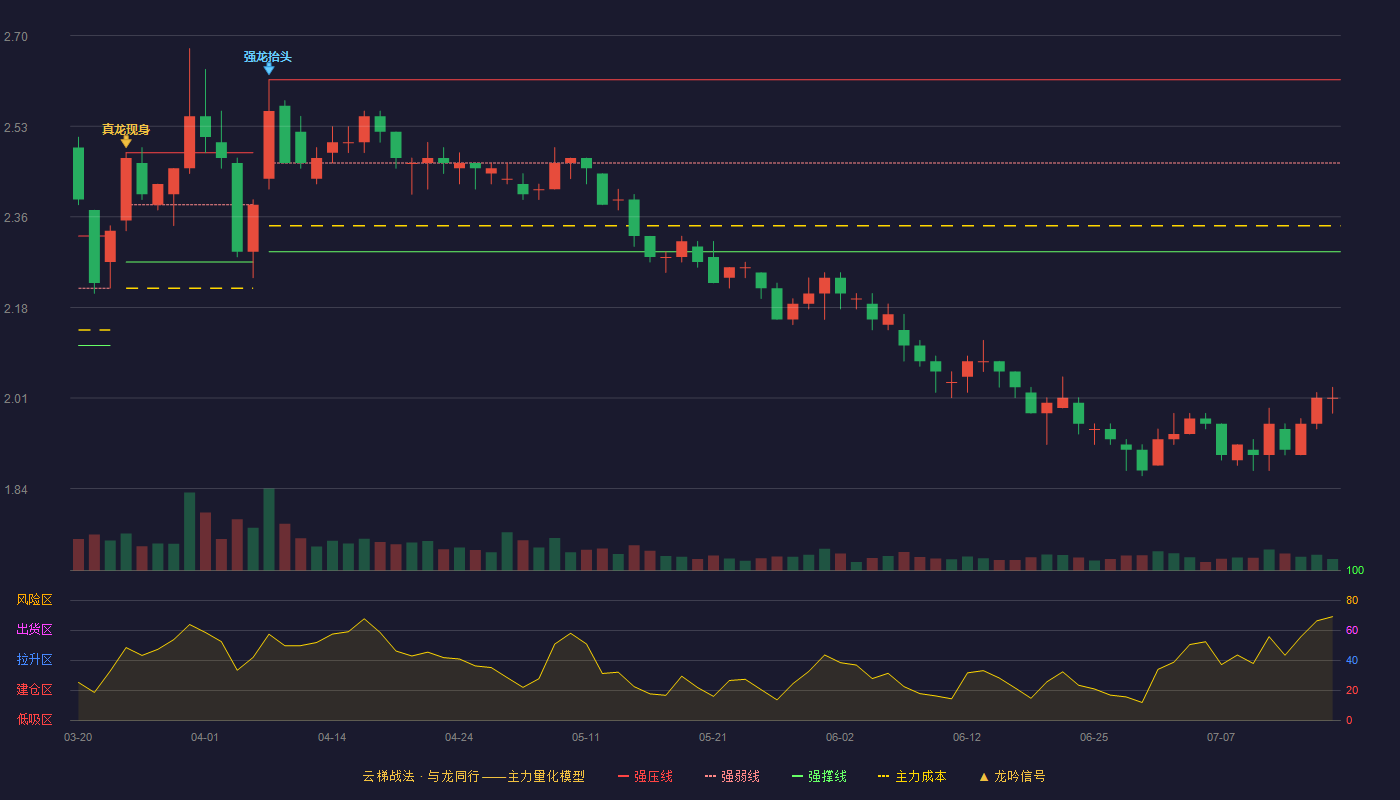This screenshot has height=800, width=1400.
Task: Click the 06-25 date label
Action: point(1094,737)
